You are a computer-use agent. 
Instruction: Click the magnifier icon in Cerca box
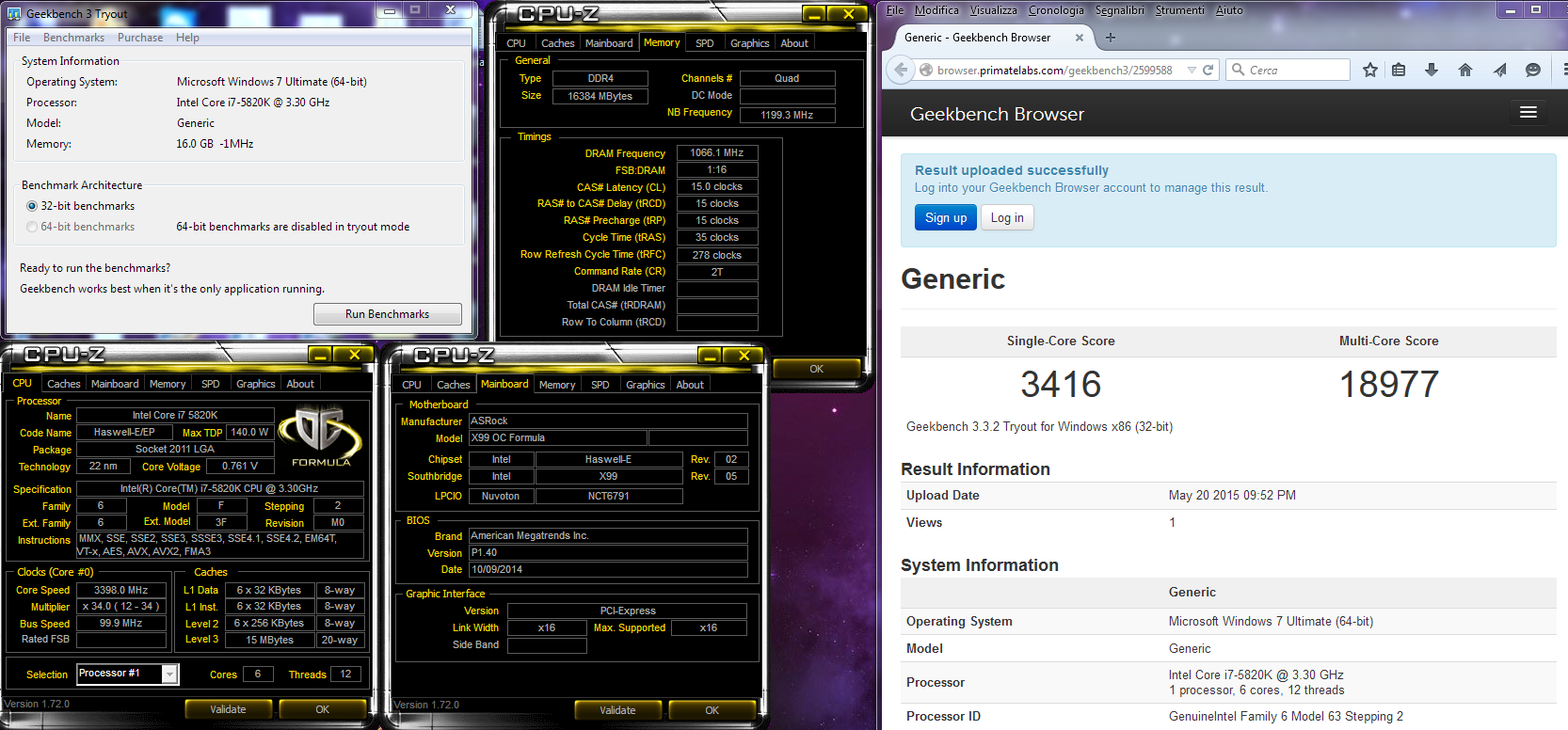[1238, 70]
